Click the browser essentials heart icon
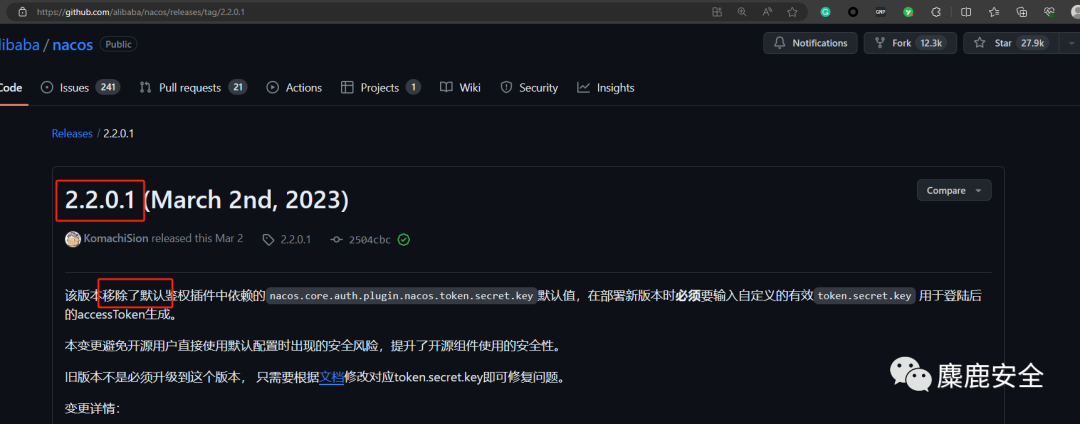The image size is (1080, 424). [1050, 12]
